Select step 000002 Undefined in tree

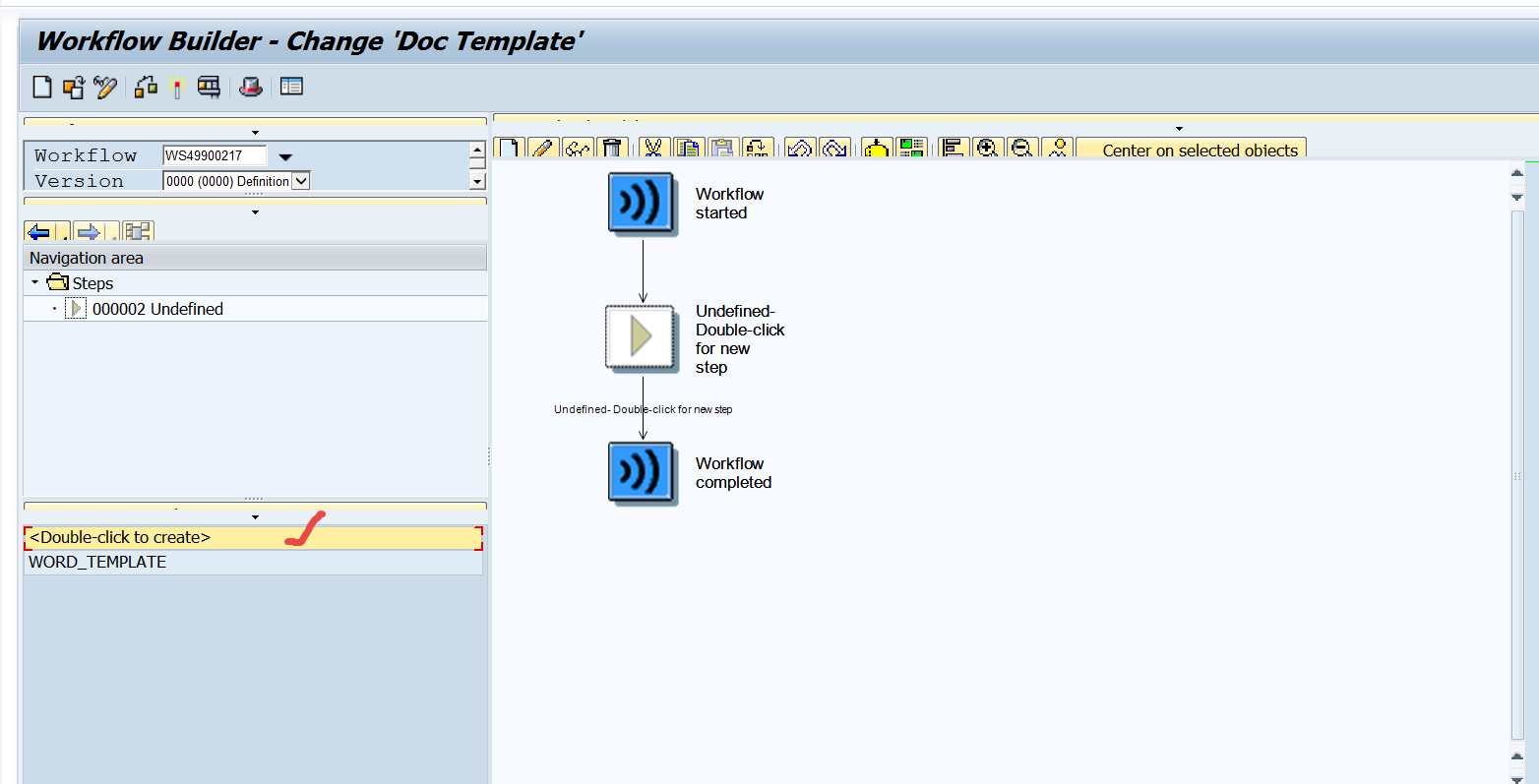[157, 309]
